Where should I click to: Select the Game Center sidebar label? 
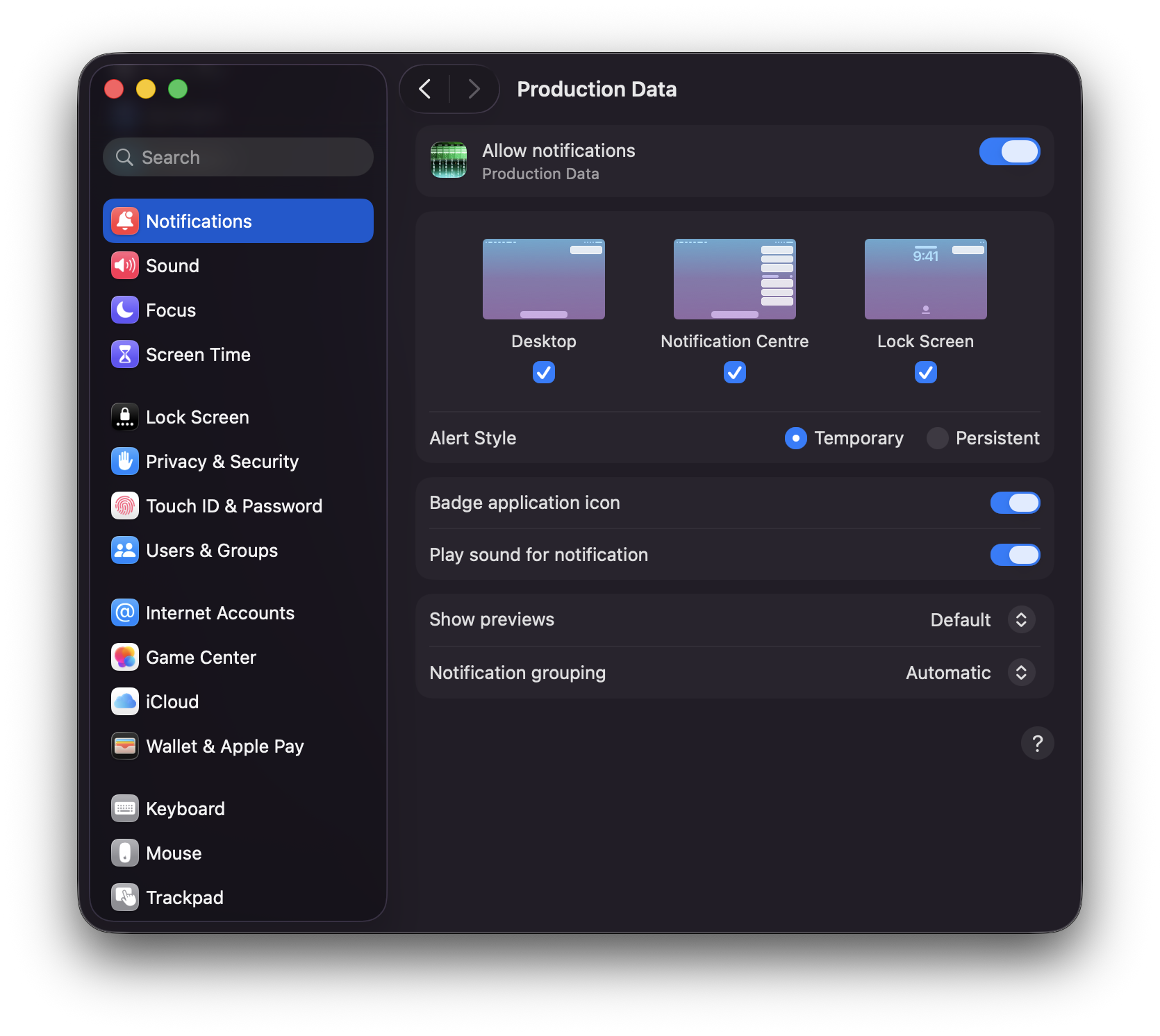(x=201, y=657)
